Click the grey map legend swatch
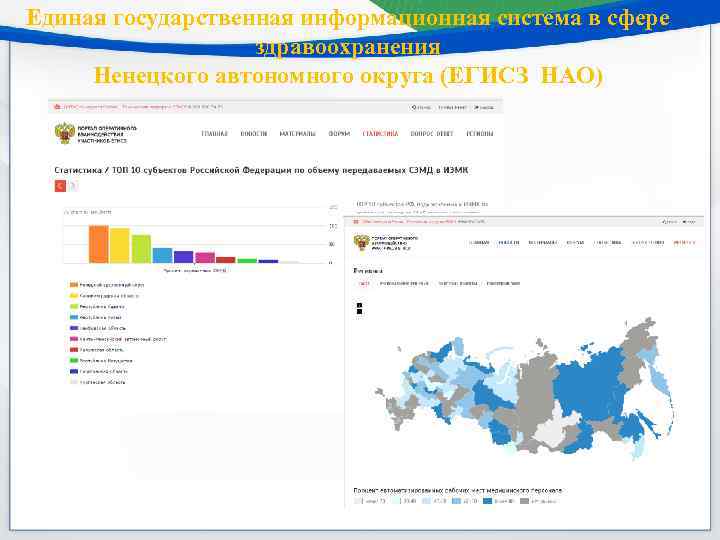 524,501
